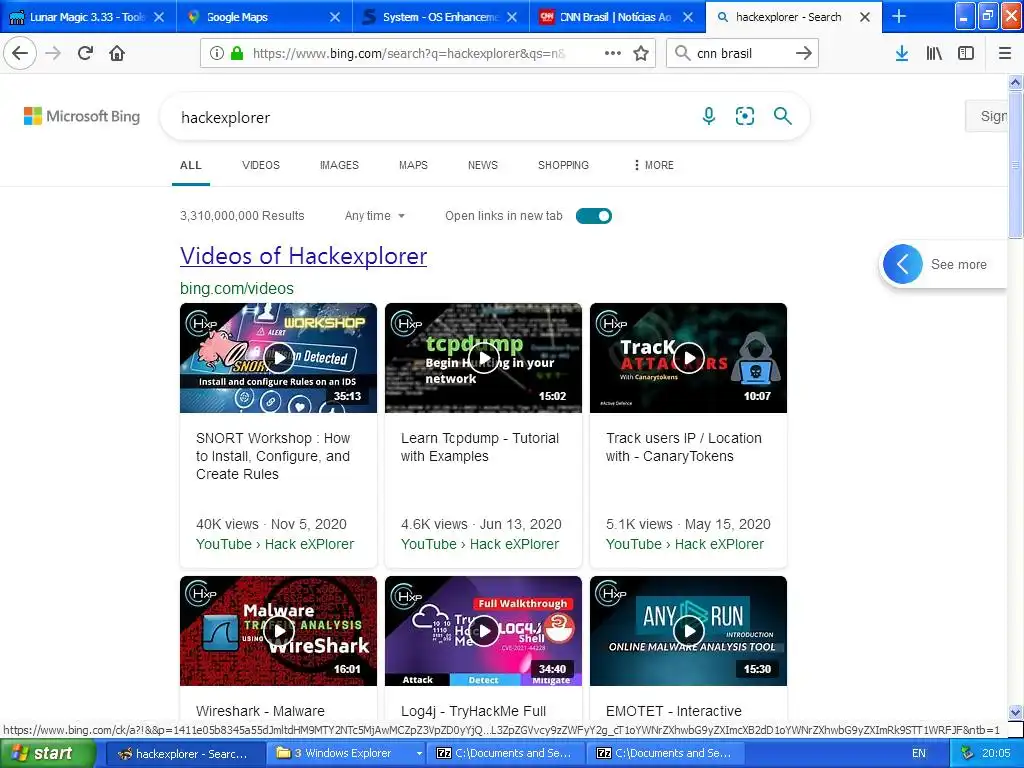1024x768 pixels.
Task: Switch to the CNN Brasil Notícias tab
Action: click(x=615, y=17)
